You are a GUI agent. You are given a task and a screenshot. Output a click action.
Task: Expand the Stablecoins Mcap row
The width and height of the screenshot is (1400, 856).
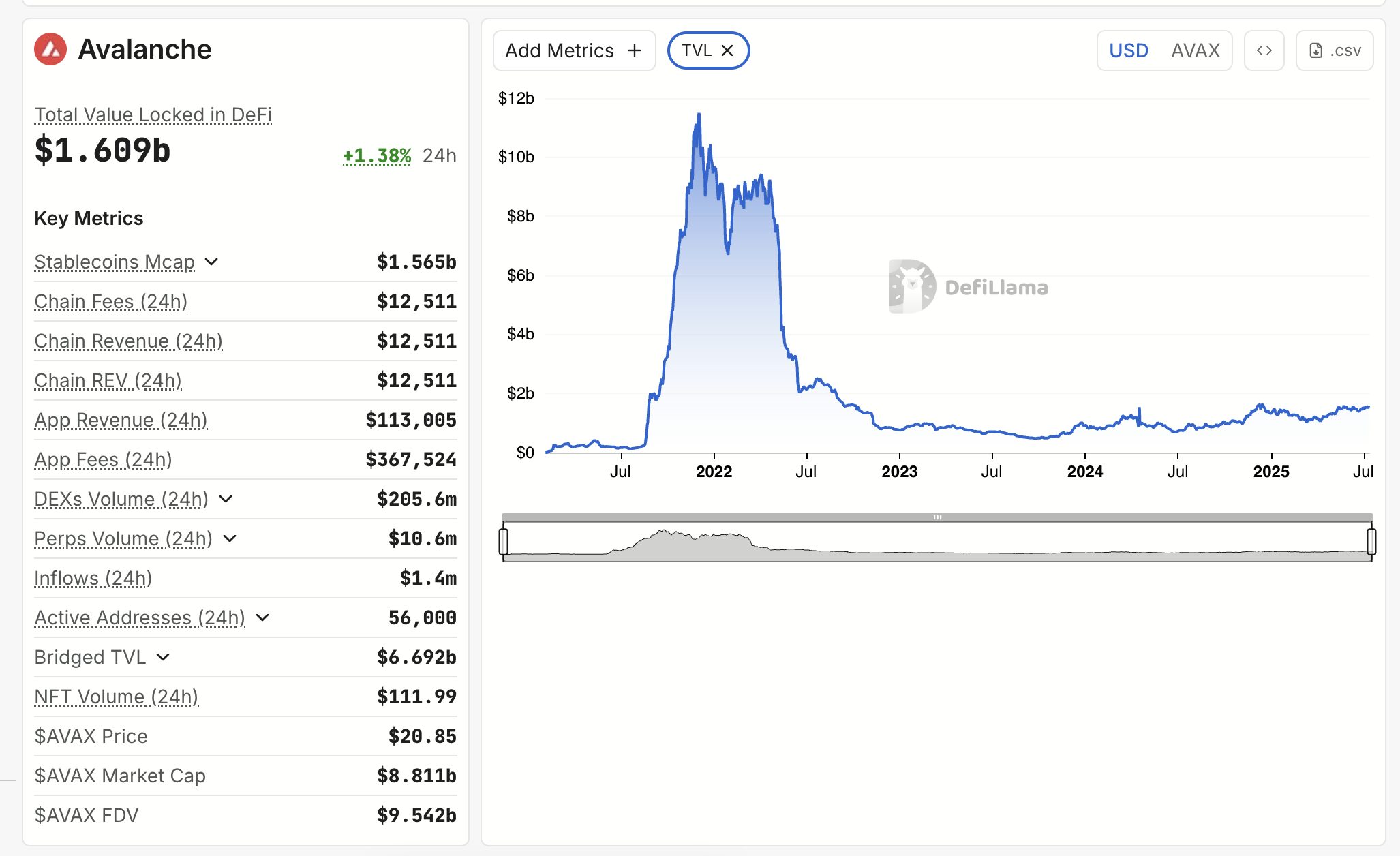(211, 262)
